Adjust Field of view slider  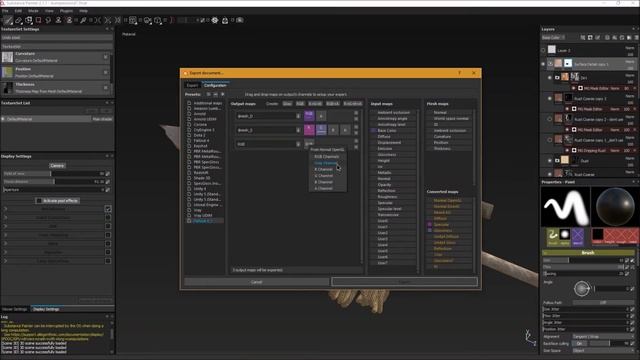[x=53, y=173]
